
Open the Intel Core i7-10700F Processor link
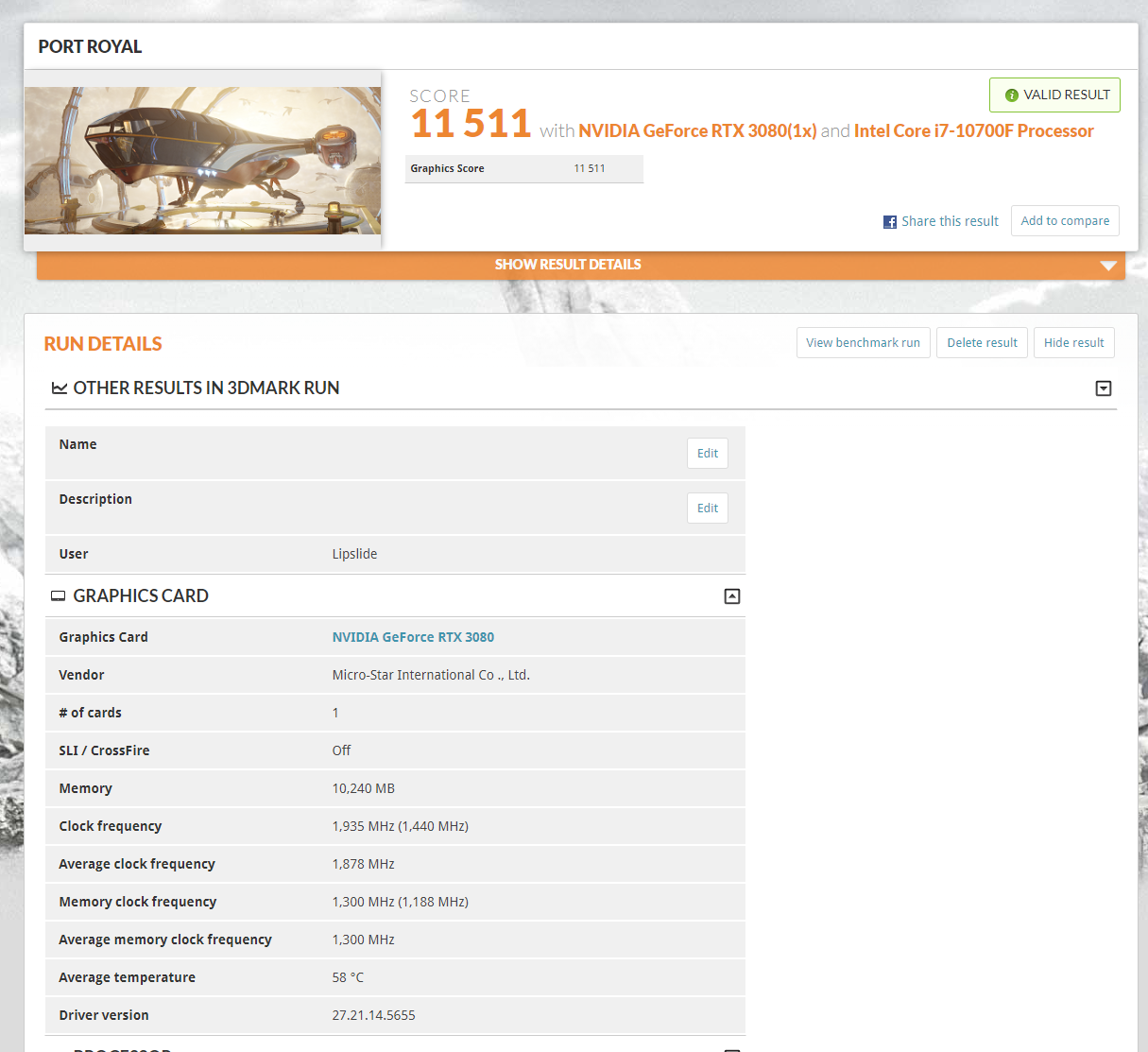[974, 131]
